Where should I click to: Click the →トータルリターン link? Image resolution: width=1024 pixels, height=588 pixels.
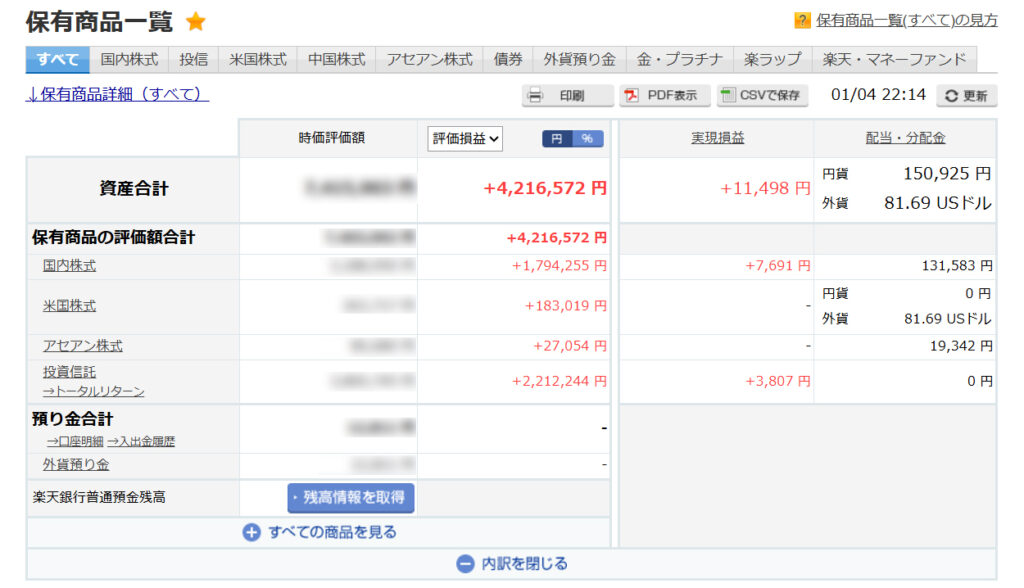pyautogui.click(x=93, y=391)
